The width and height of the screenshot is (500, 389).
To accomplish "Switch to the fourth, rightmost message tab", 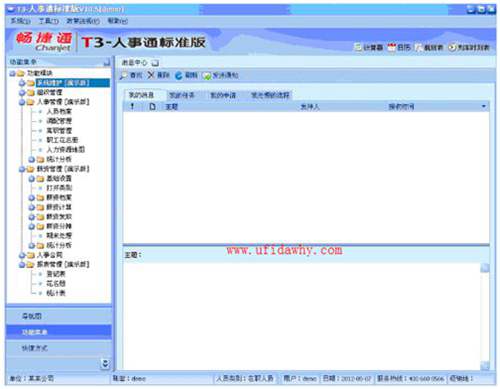I will coord(270,95).
